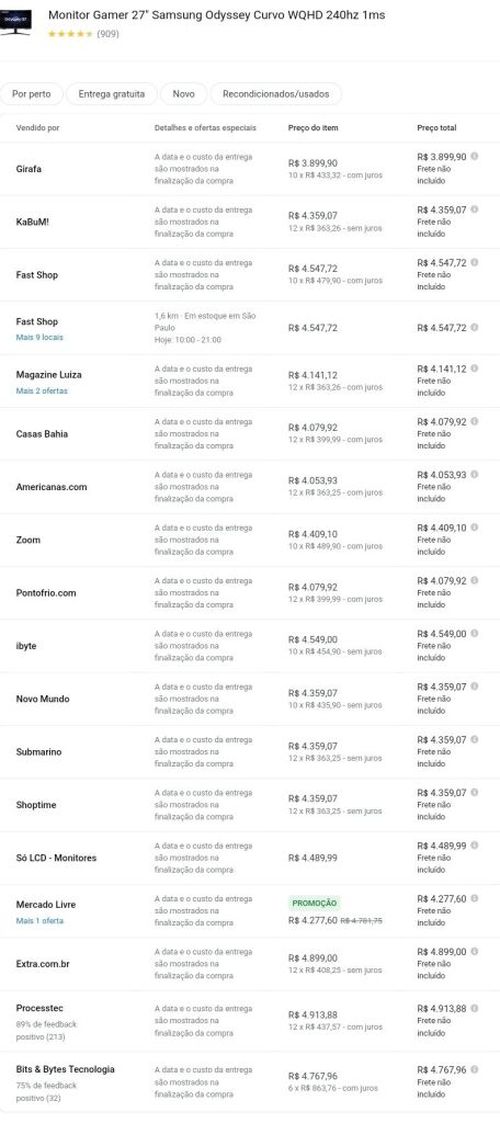Click the info icon beside Girafa total price
Image resolution: width=500 pixels, height=1123 pixels.
(474, 156)
